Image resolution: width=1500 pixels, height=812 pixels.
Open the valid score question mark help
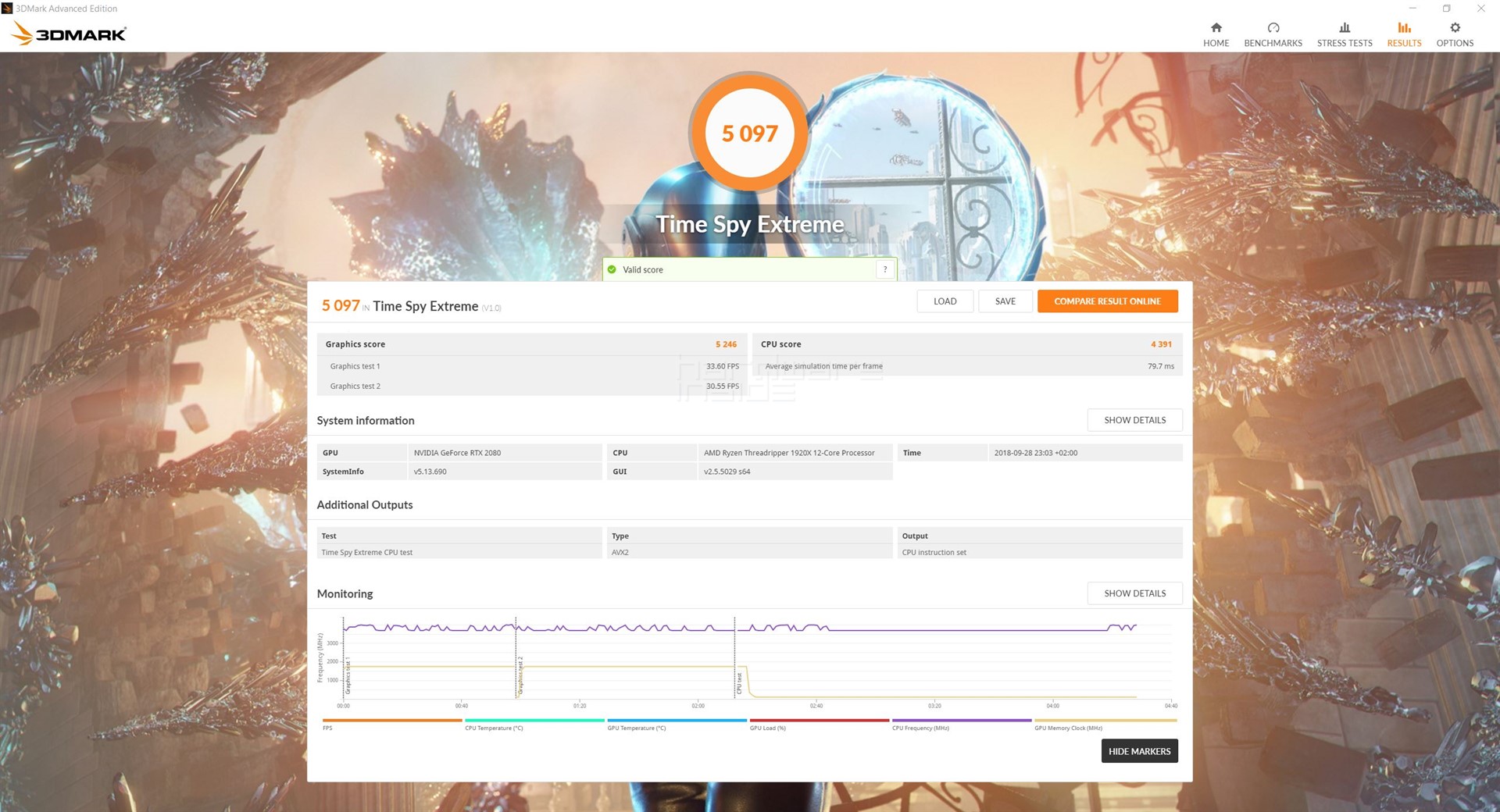885,269
